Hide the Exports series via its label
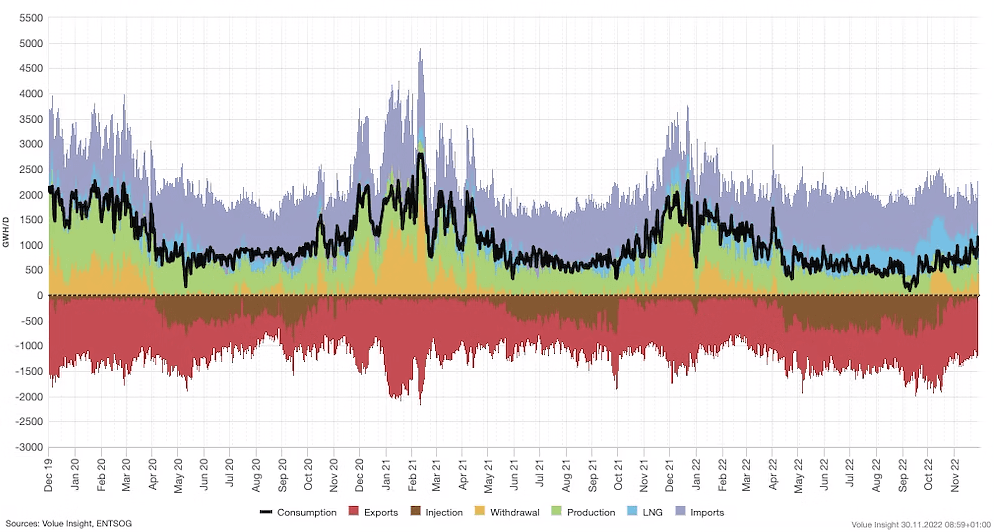994x532 pixels. 381,513
